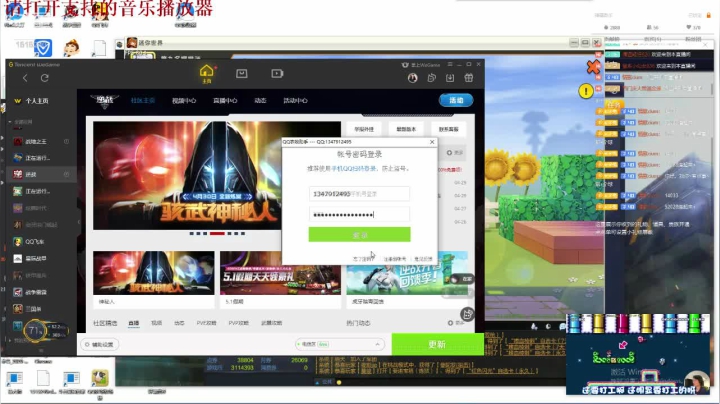This screenshot has width=720, height=404.
Task: Switch to the 直播 content tab
Action: click(x=134, y=323)
